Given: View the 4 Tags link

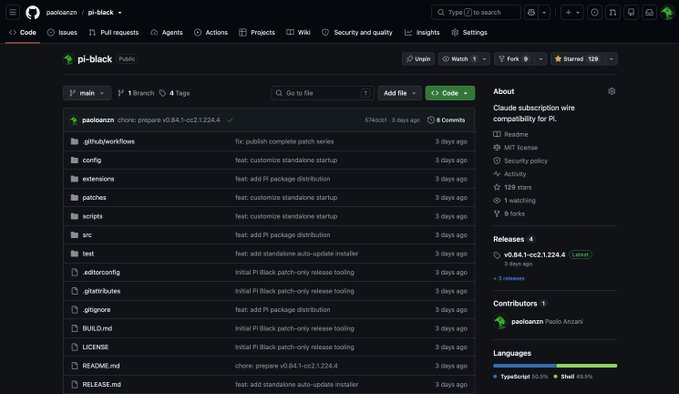Looking at the screenshot, I should click(174, 93).
